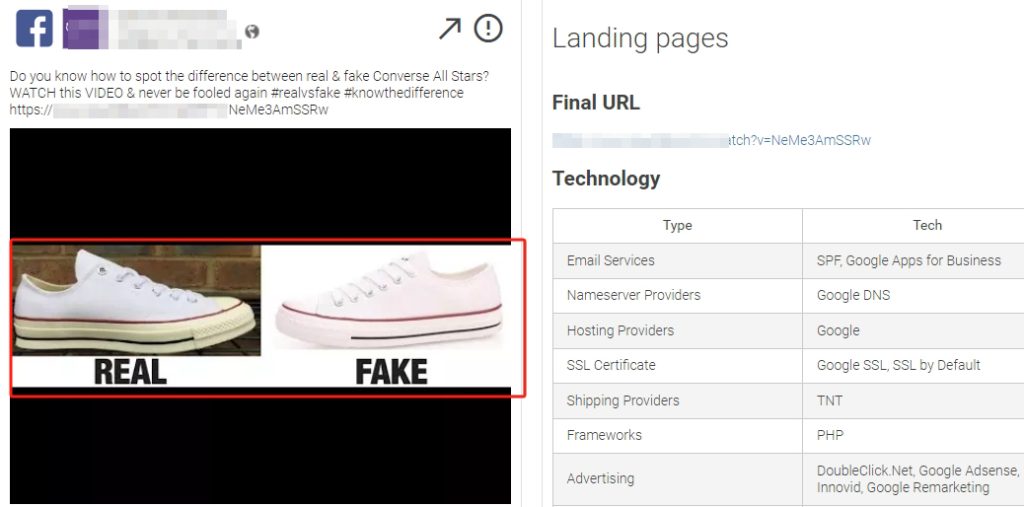Click the Tech column header
This screenshot has height=507, width=1024.
click(x=927, y=225)
